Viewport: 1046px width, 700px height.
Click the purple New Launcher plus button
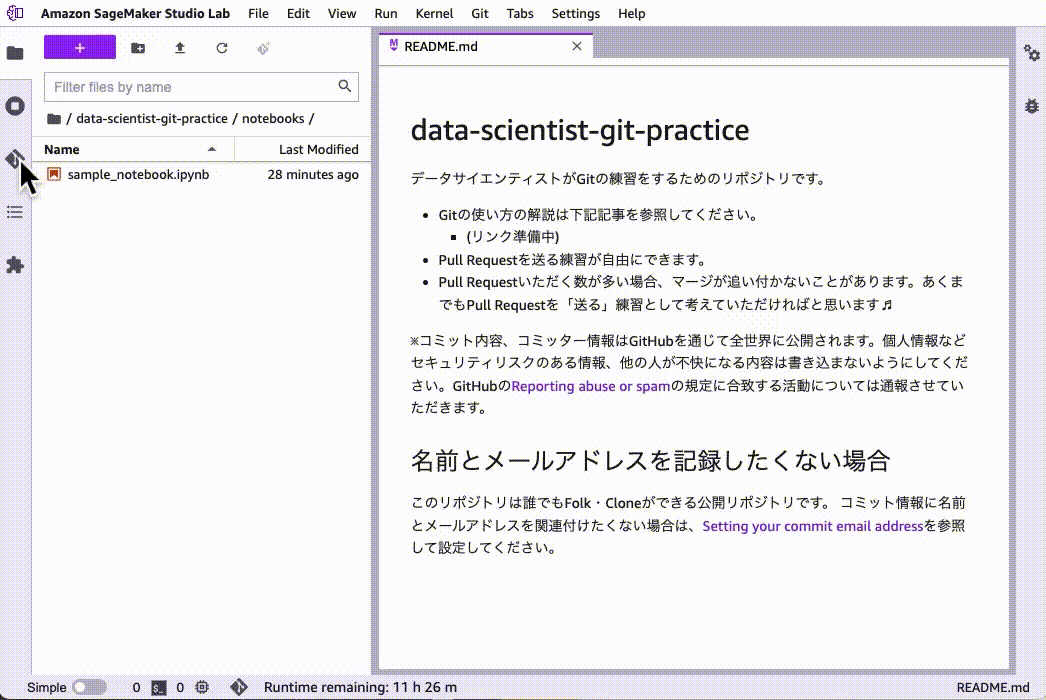click(79, 47)
